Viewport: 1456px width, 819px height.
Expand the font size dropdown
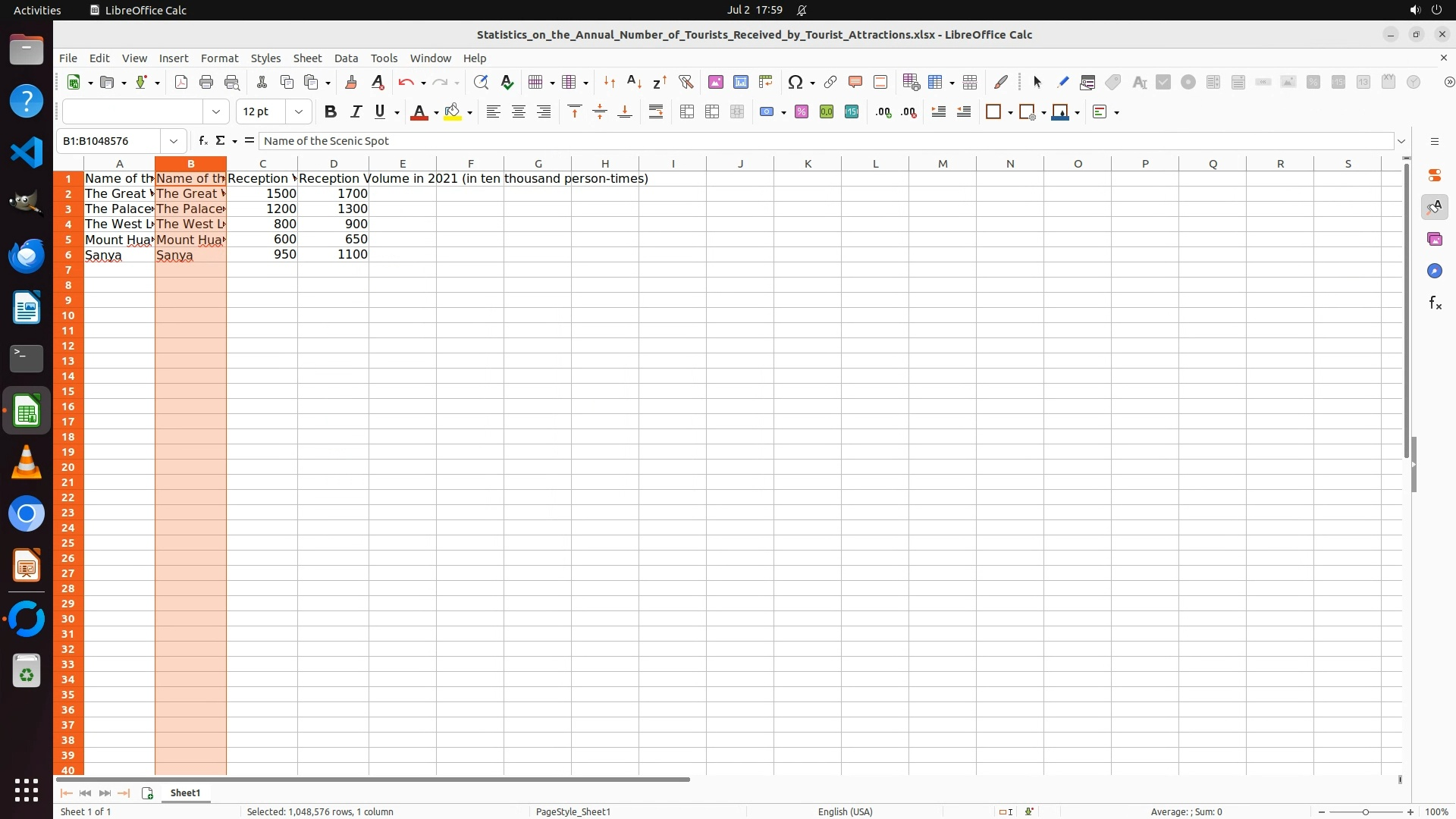(x=299, y=112)
